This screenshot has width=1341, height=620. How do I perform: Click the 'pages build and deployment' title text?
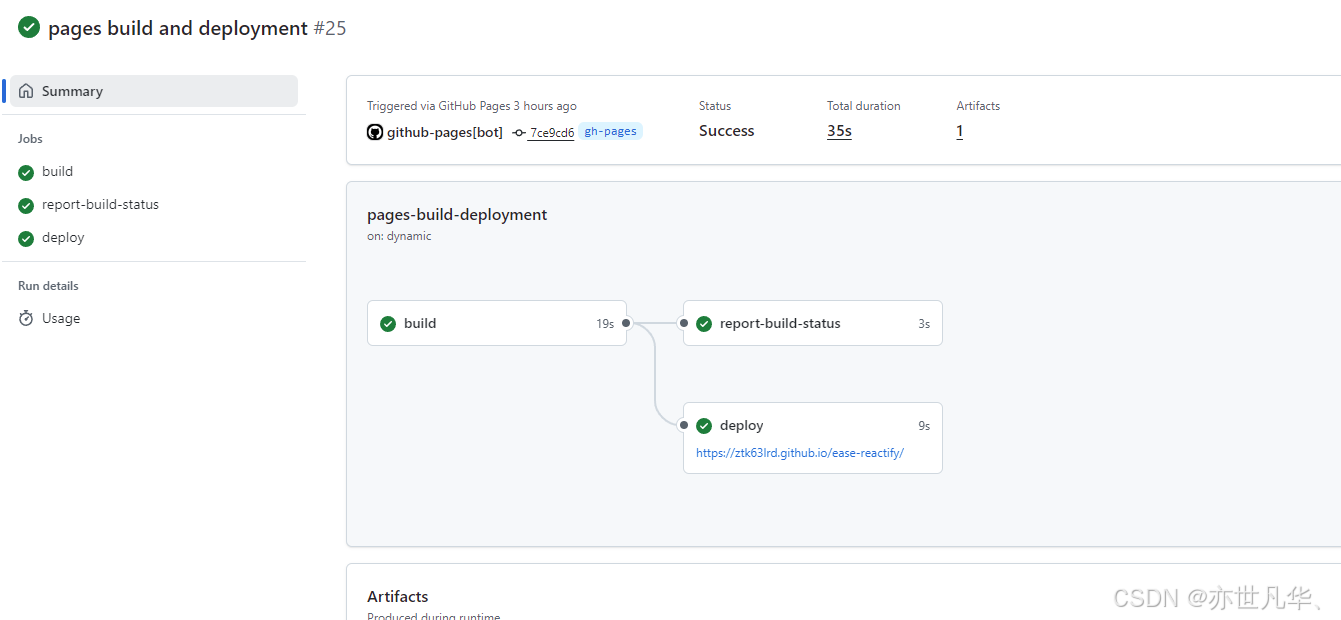pyautogui.click(x=178, y=28)
